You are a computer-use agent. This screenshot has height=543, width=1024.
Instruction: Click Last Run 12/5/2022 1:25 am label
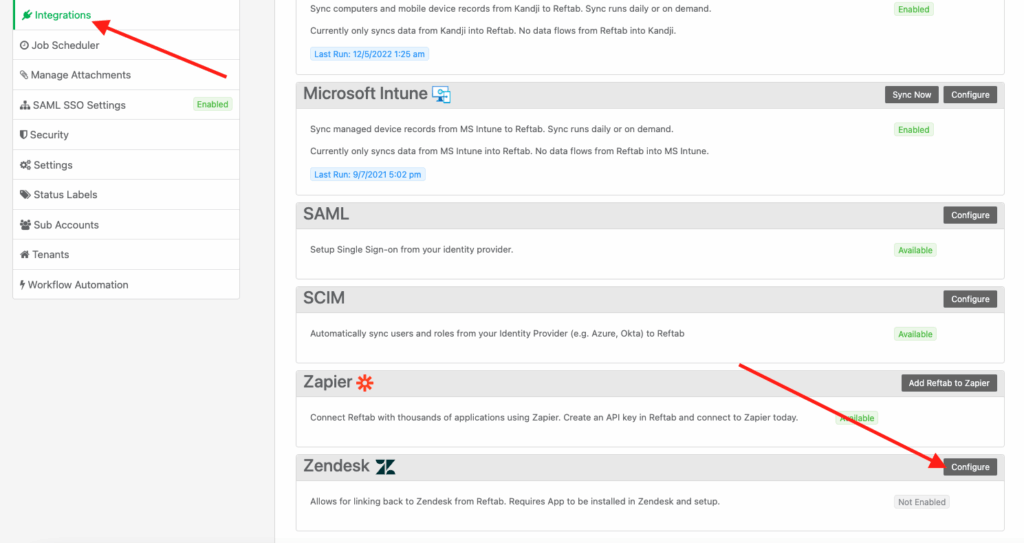pyautogui.click(x=369, y=54)
